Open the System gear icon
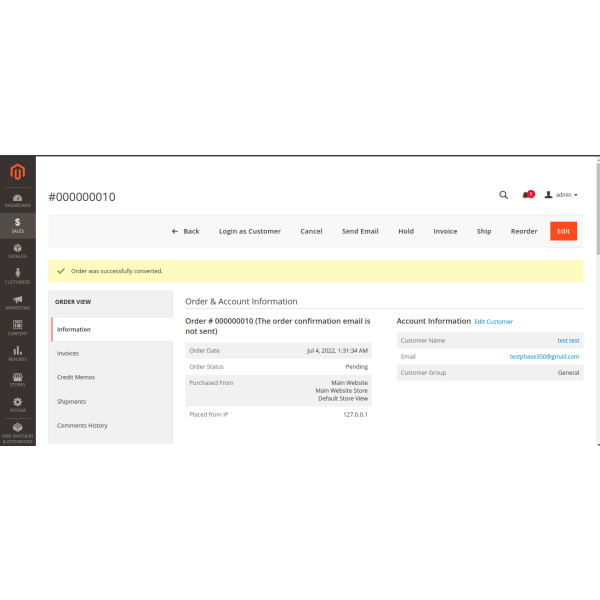 tap(17, 404)
